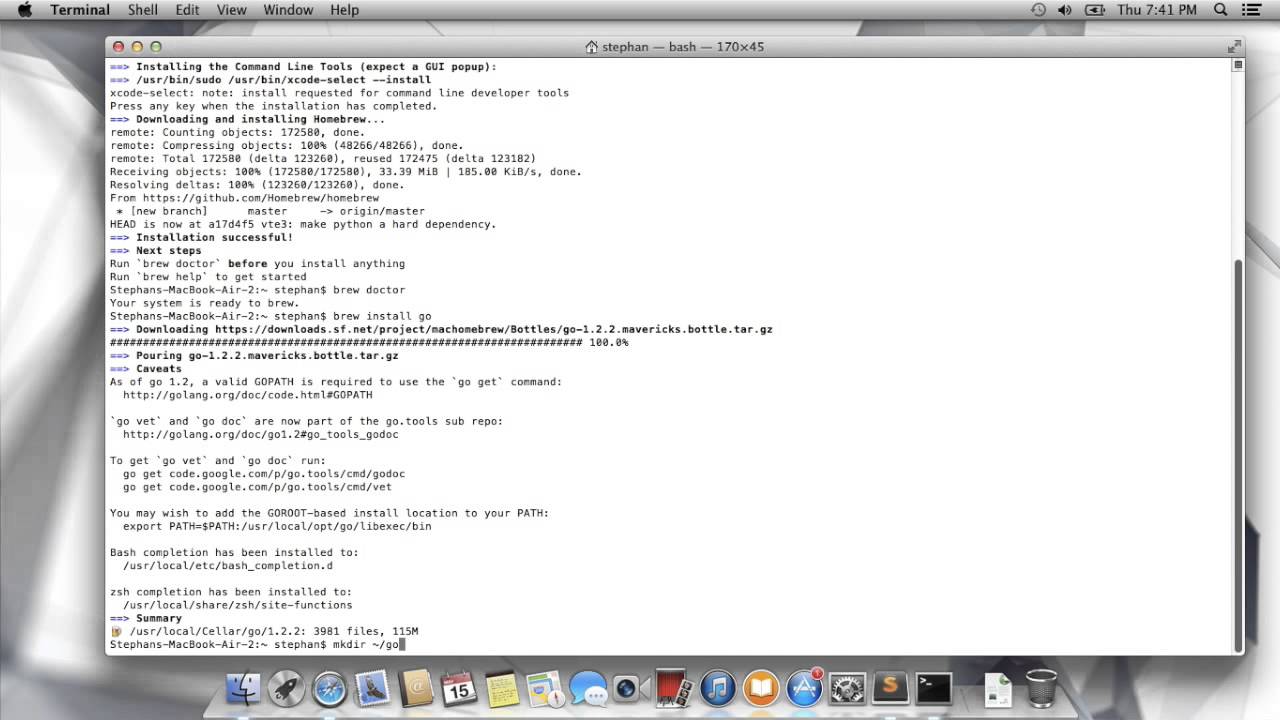The image size is (1280, 720).
Task: Open the Terminal application menu
Action: pyautogui.click(x=80, y=10)
